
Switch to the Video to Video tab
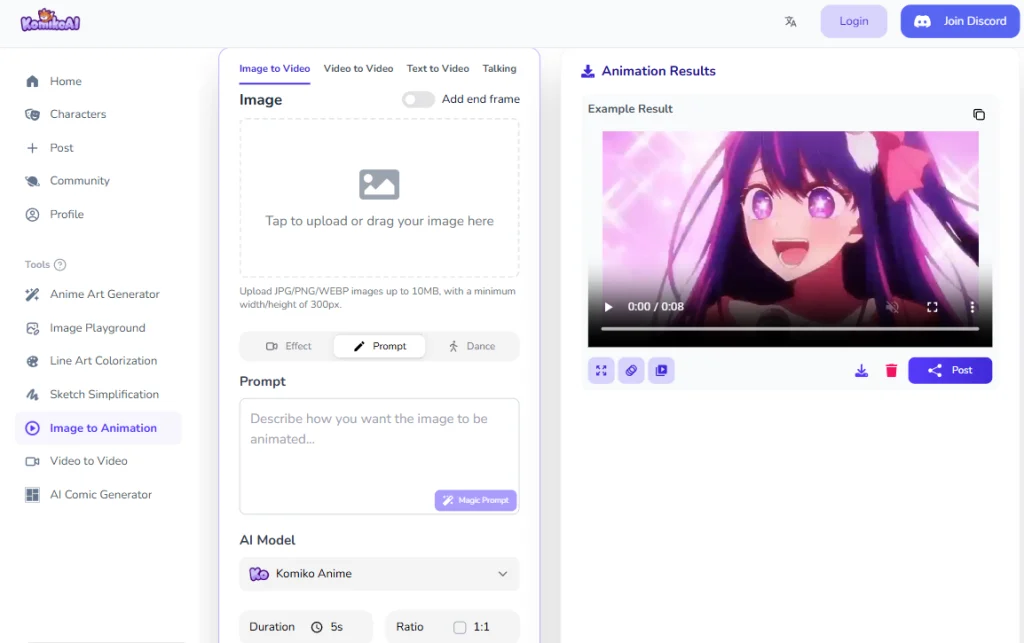(358, 69)
